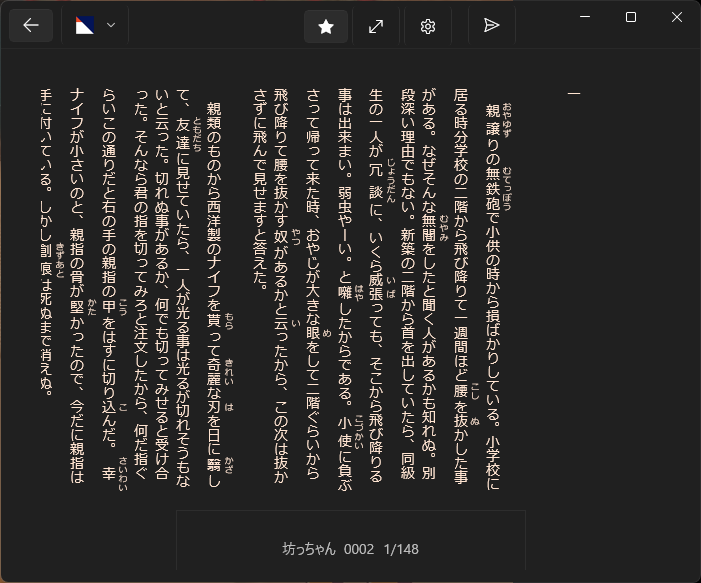Open settings via the gear icon
701x583 pixels.
[428, 26]
